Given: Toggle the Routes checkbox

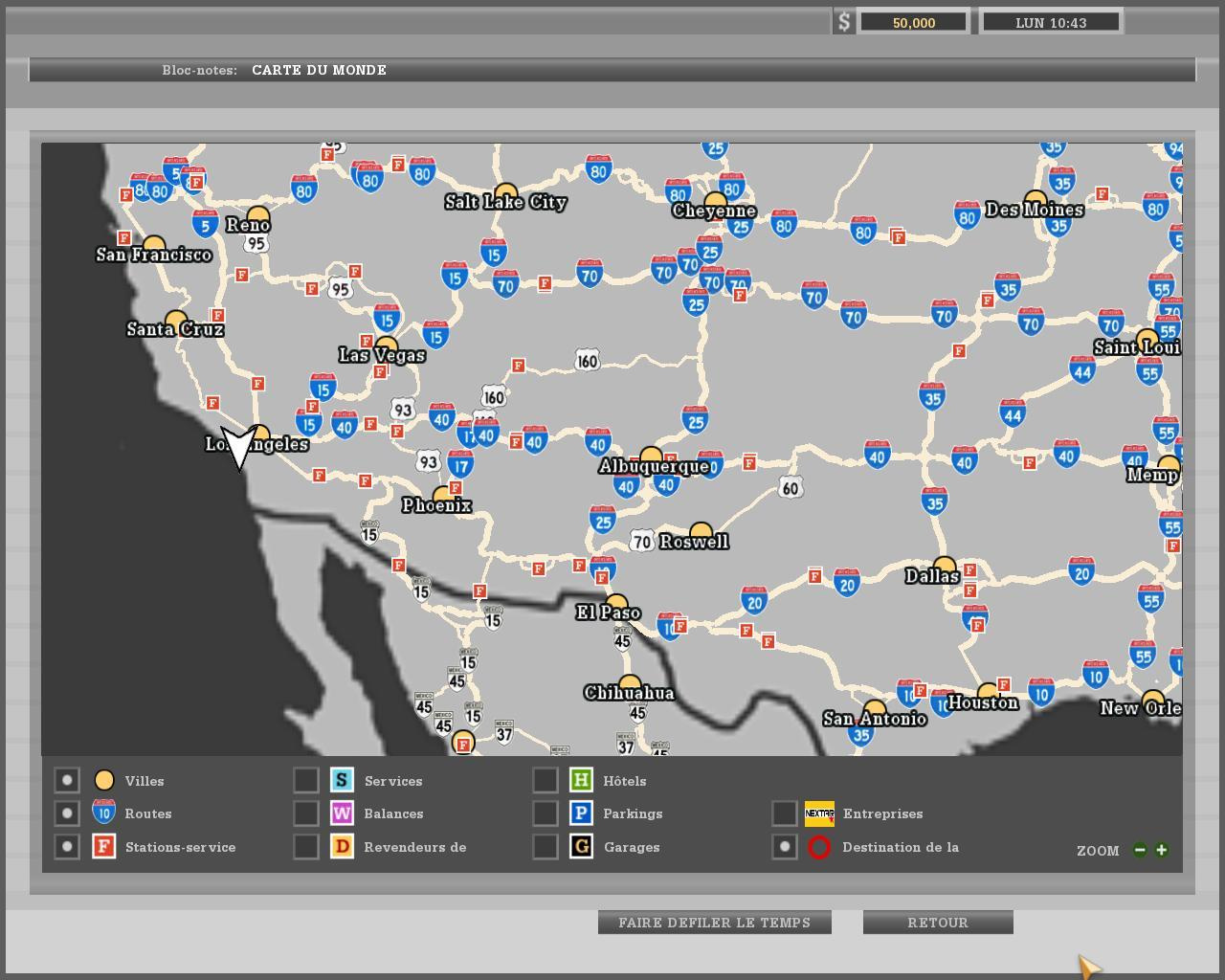Looking at the screenshot, I should click(67, 813).
